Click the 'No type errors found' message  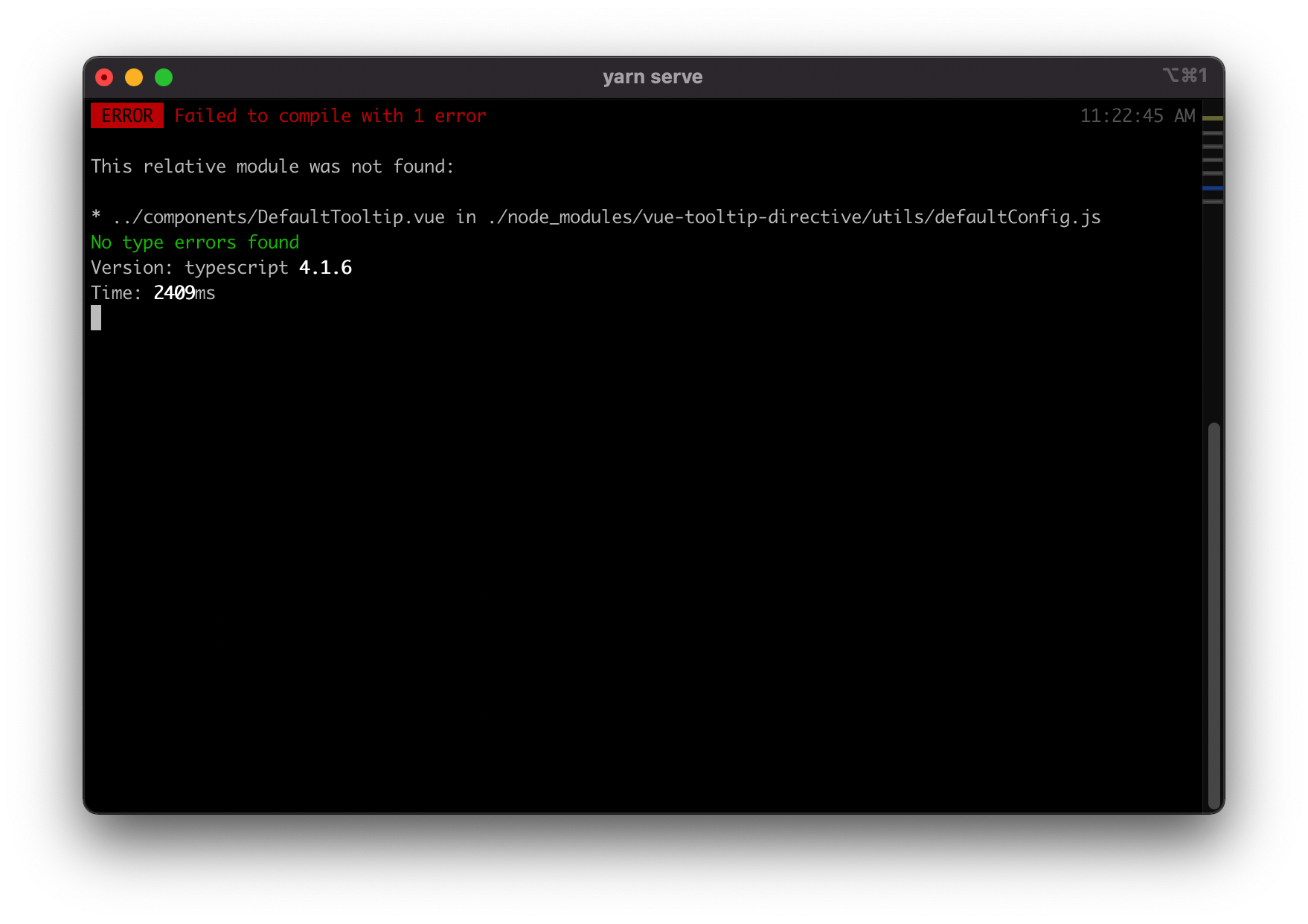pyautogui.click(x=194, y=243)
